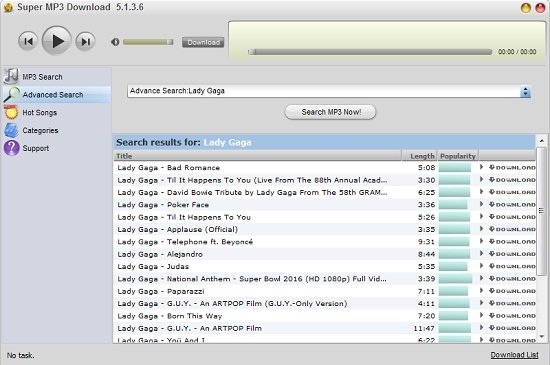Play preview arrow for Bad Romance

click(x=482, y=167)
